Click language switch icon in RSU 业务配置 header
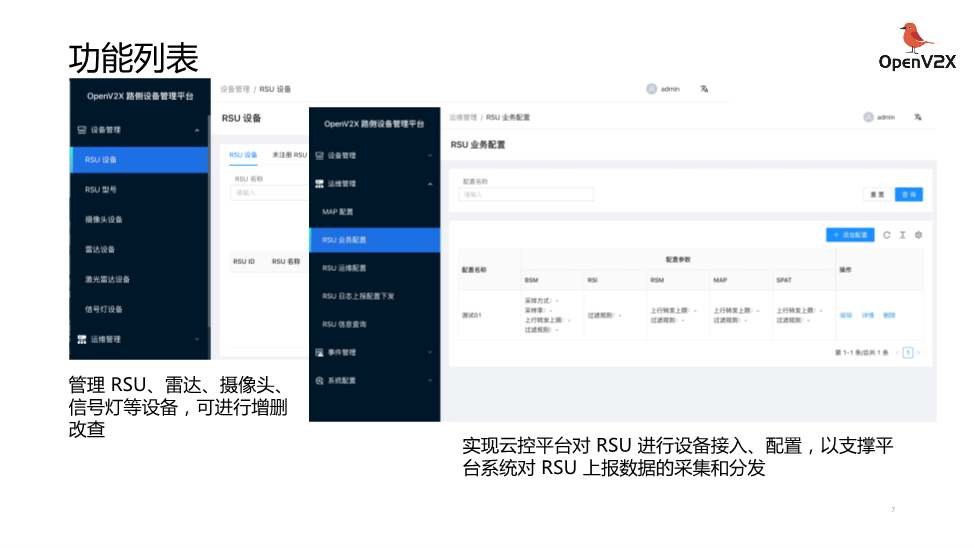The width and height of the screenshot is (975, 548). [x=918, y=117]
